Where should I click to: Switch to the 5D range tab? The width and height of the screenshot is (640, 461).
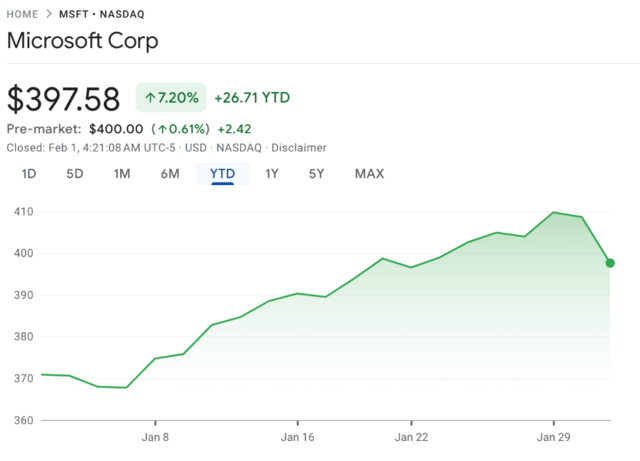point(75,174)
